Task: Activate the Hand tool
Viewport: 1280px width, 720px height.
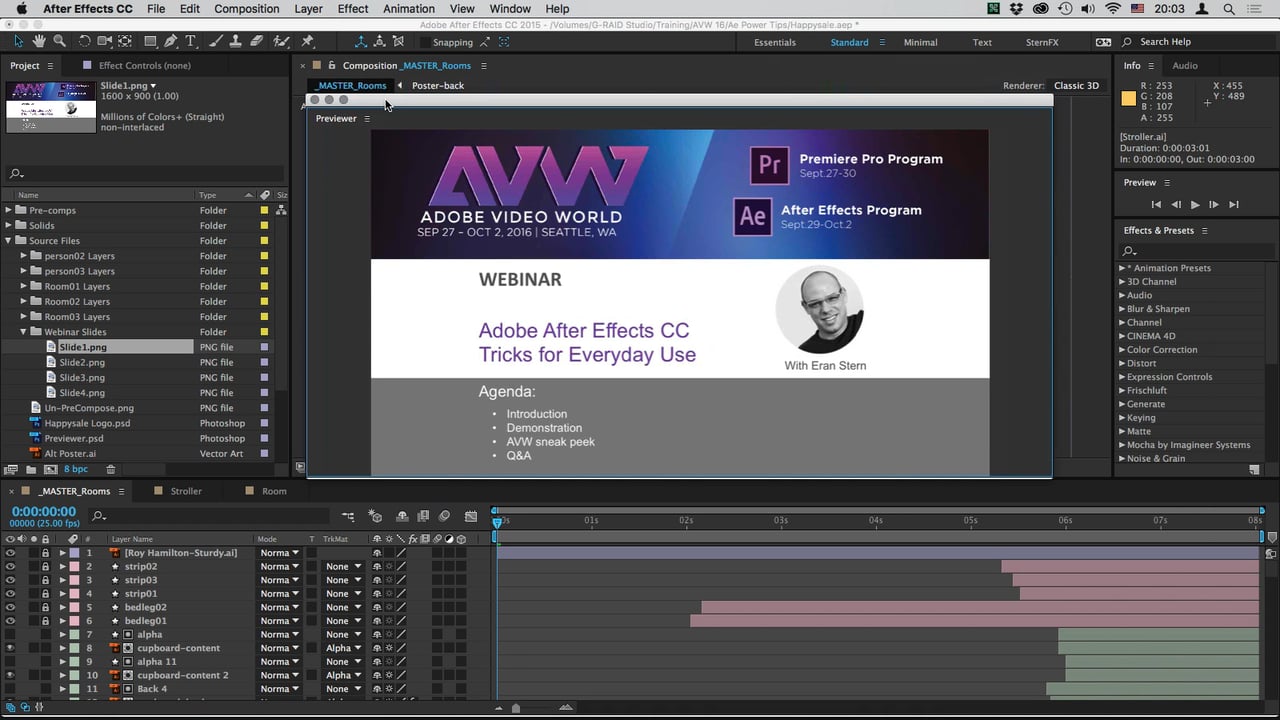Action: (38, 42)
